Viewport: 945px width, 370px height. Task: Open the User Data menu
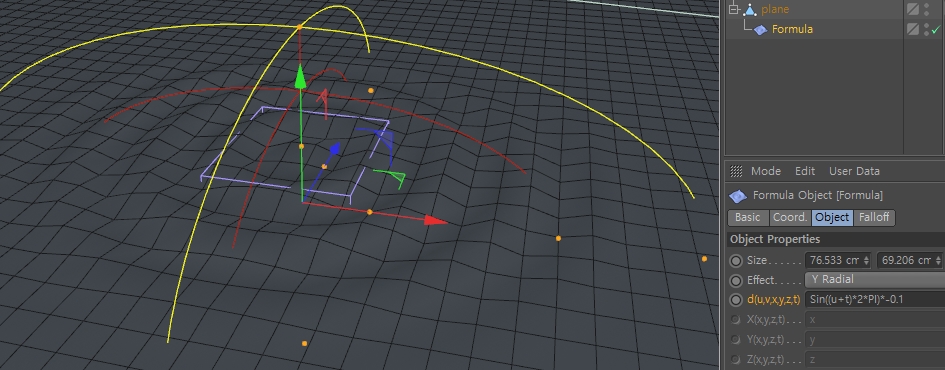coord(854,171)
